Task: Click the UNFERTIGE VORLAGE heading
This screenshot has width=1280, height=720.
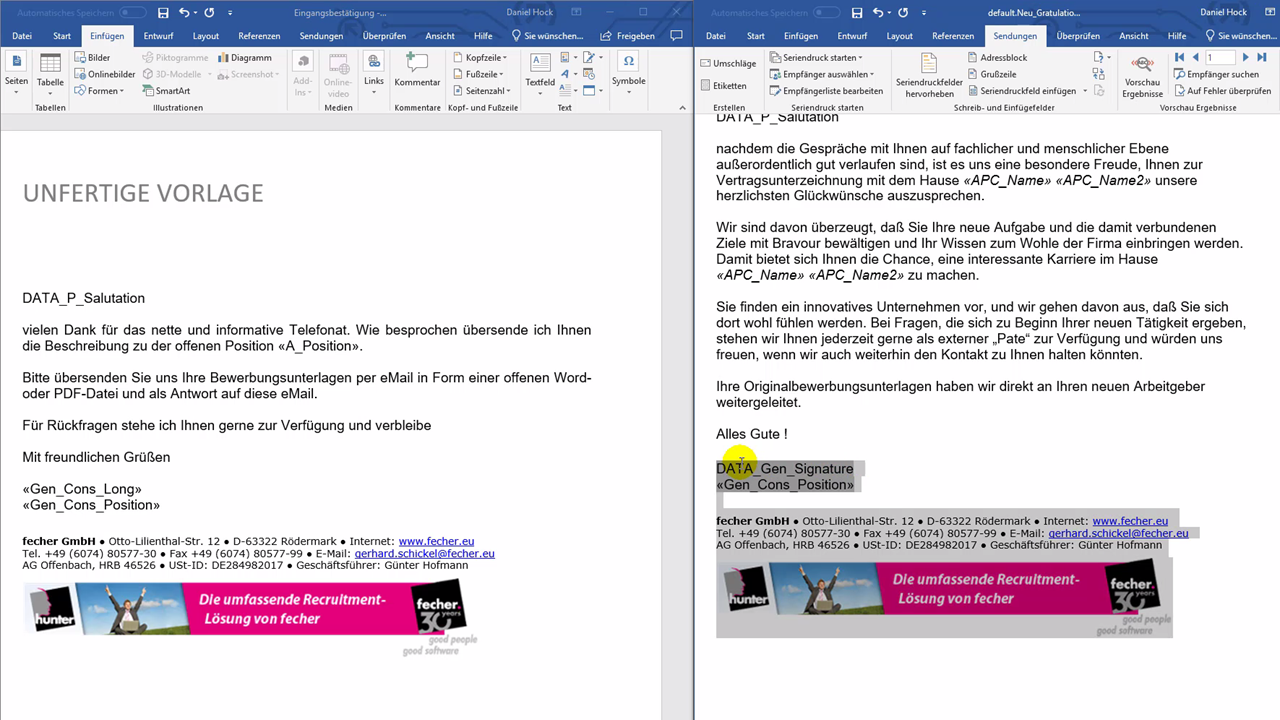Action: [x=143, y=193]
